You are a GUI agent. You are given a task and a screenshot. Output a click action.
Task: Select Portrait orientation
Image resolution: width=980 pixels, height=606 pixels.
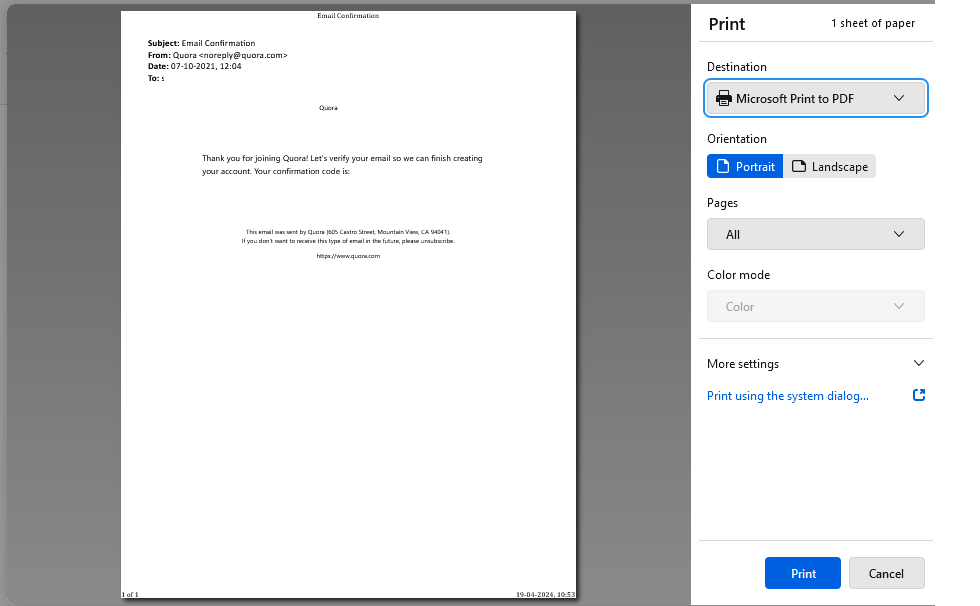(x=745, y=166)
